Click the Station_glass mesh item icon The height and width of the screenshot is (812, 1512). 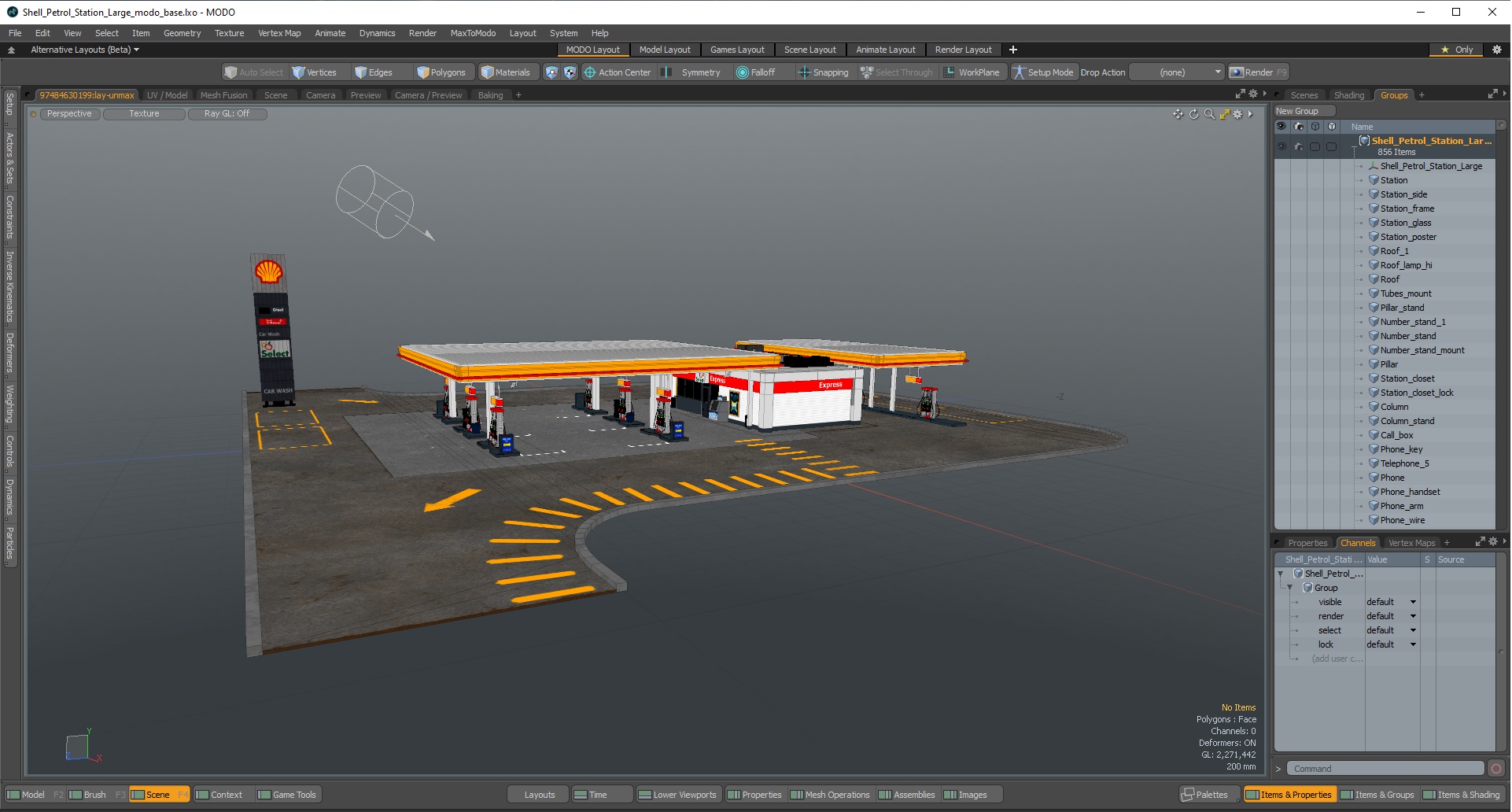pos(1374,223)
